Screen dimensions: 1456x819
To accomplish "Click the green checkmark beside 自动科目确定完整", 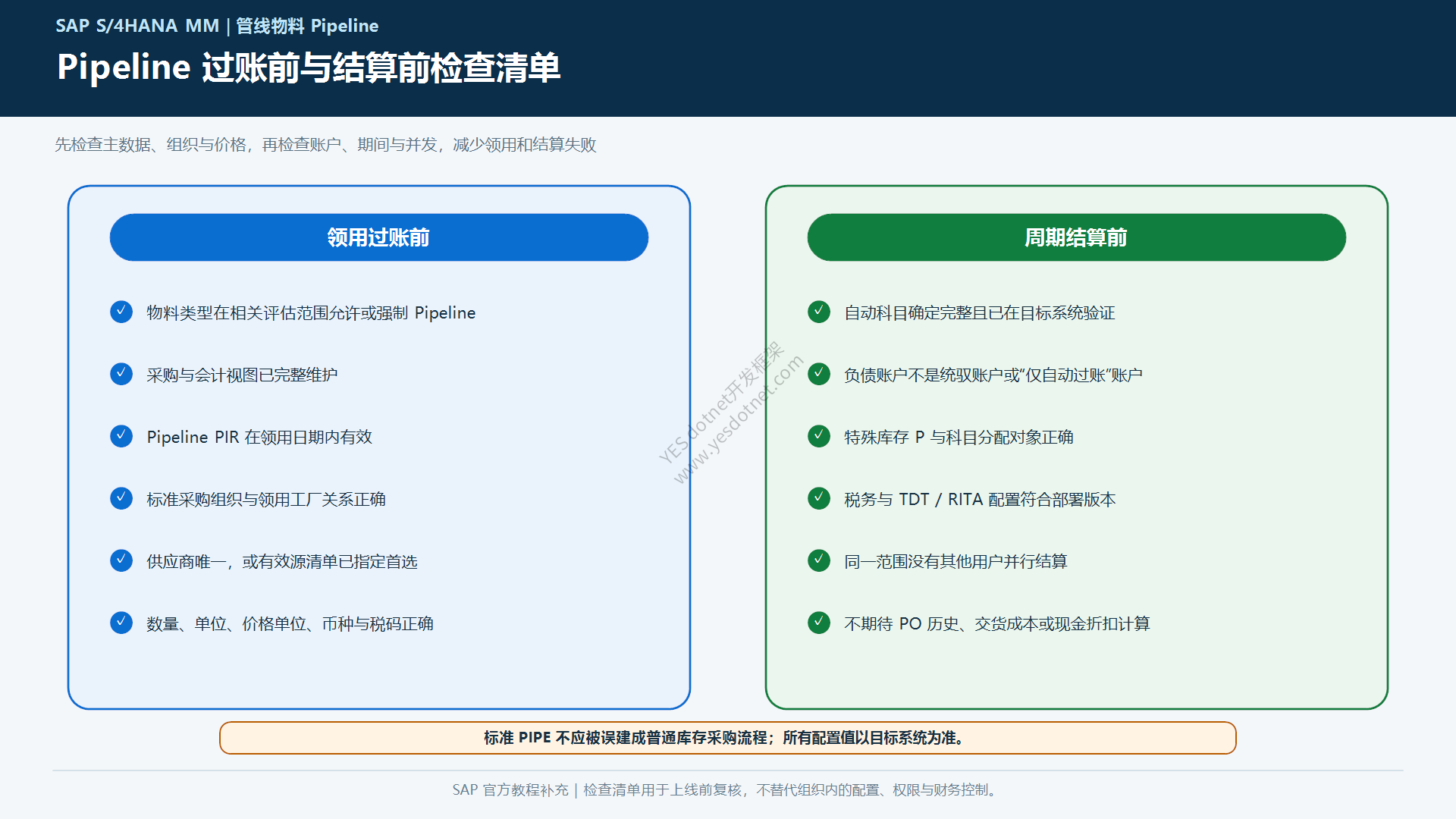I will [819, 312].
